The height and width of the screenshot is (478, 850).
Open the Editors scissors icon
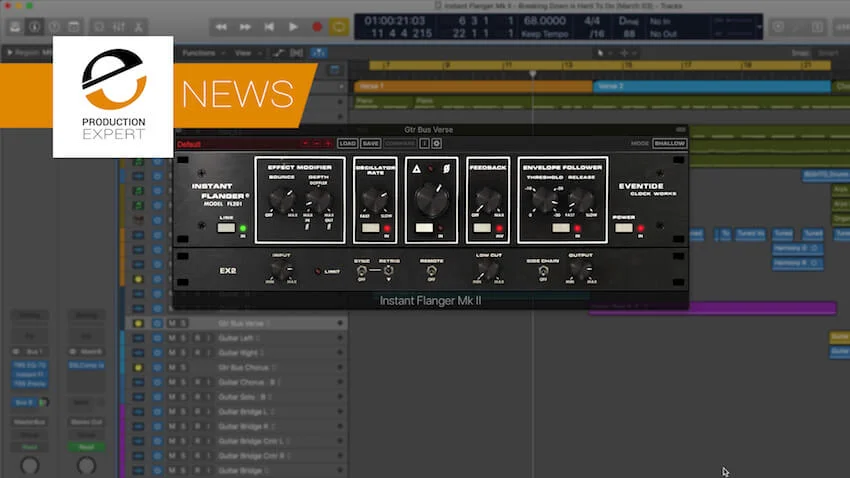(x=139, y=27)
